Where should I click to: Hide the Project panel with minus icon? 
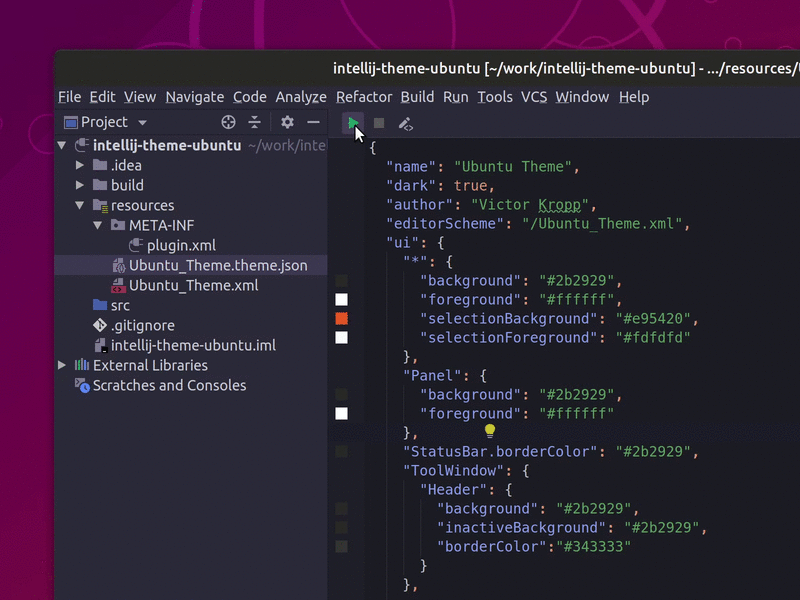[313, 122]
